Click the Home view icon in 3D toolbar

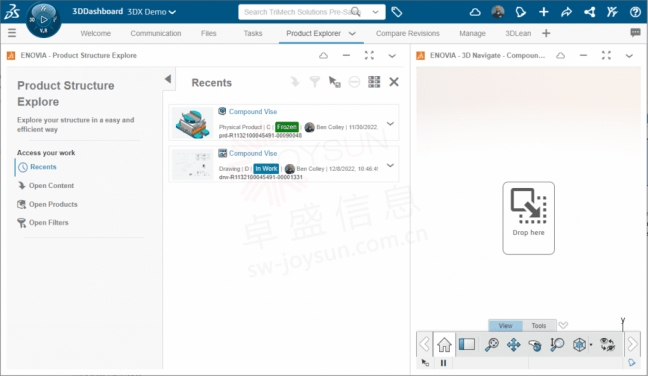444,344
